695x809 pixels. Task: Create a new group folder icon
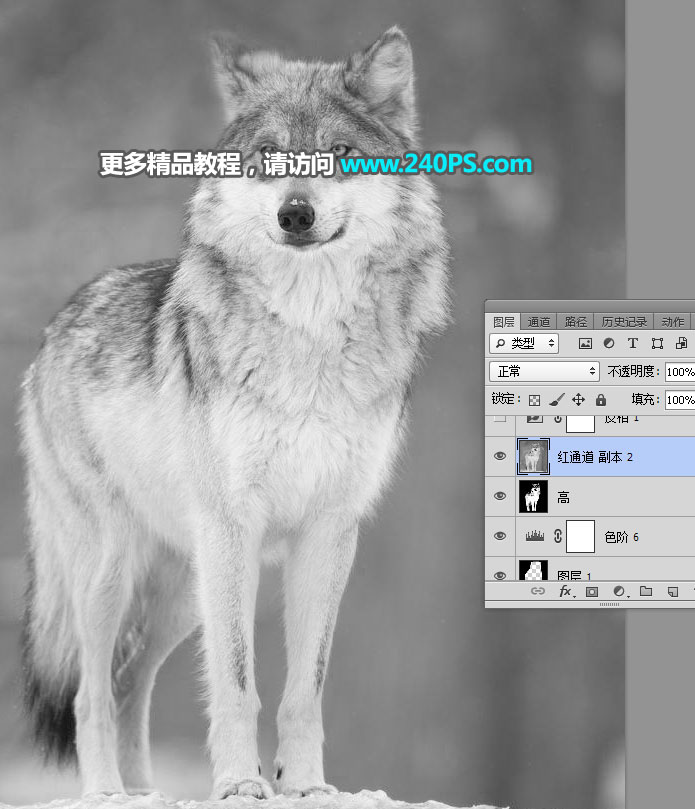pos(646,592)
